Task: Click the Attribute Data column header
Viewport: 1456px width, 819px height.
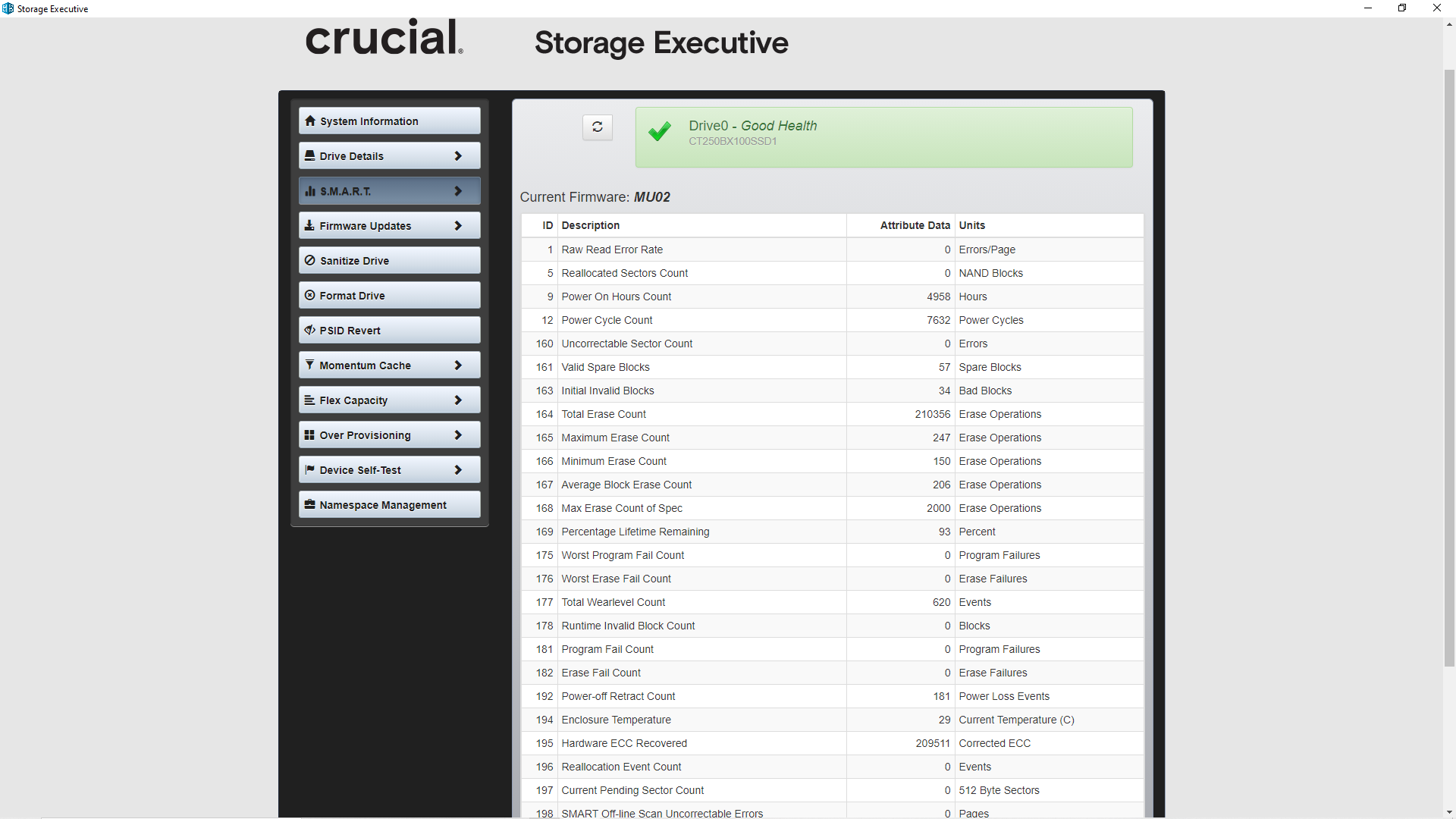Action: click(914, 225)
